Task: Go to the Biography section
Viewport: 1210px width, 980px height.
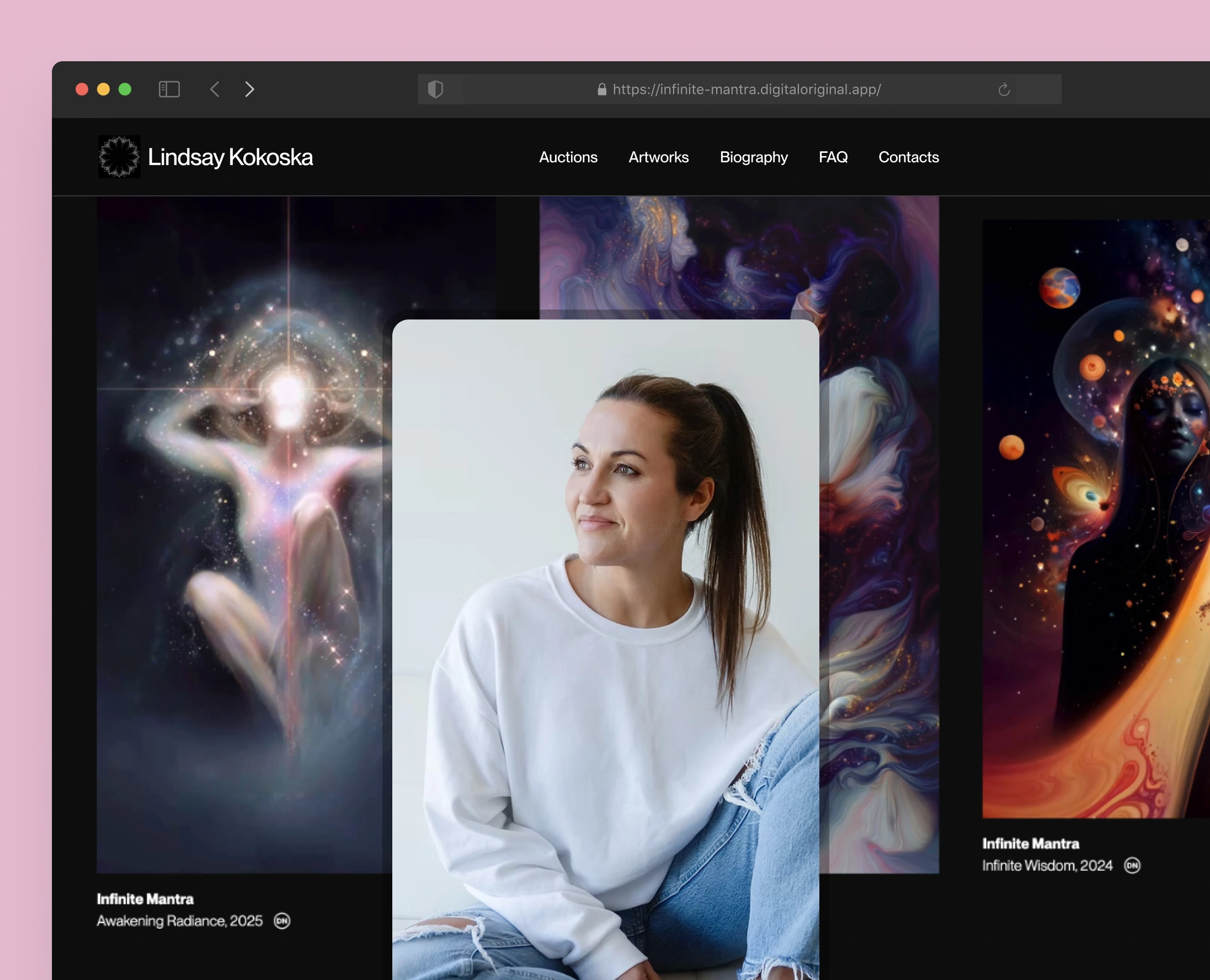Action: 754,157
